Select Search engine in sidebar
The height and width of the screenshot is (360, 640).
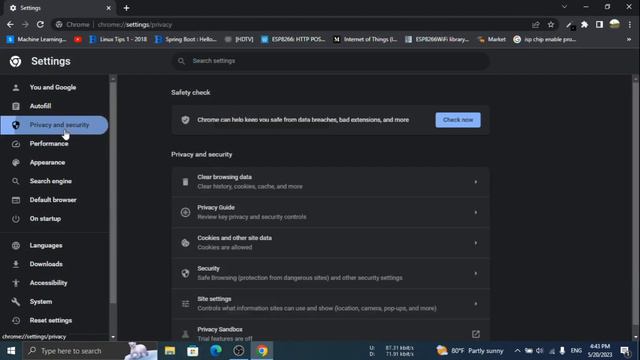[54, 181]
